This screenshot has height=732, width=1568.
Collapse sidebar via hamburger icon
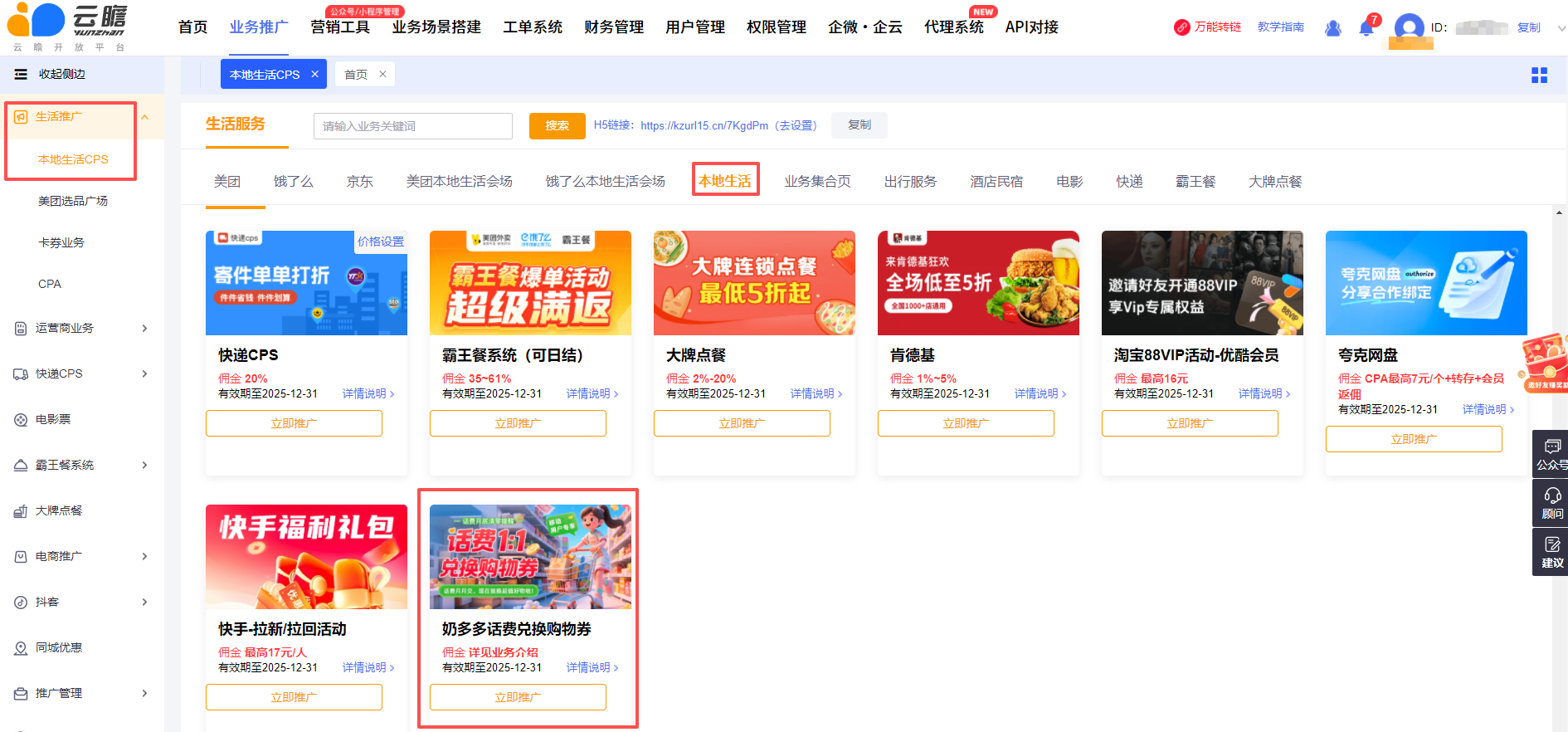(21, 75)
